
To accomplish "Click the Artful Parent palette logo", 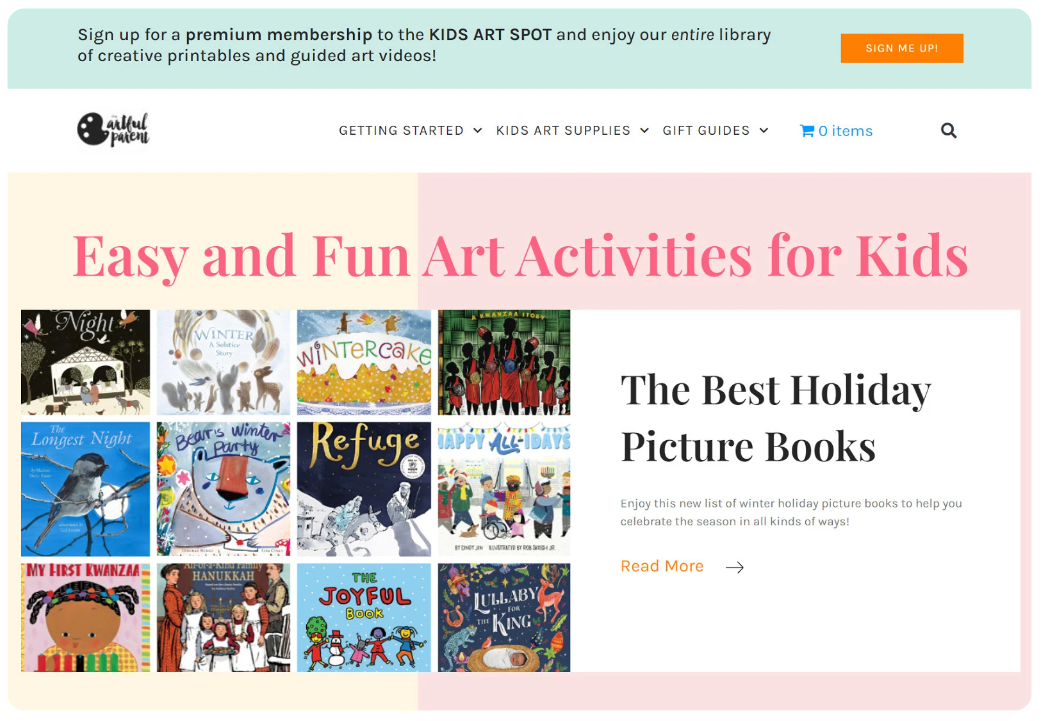I will click(113, 129).
